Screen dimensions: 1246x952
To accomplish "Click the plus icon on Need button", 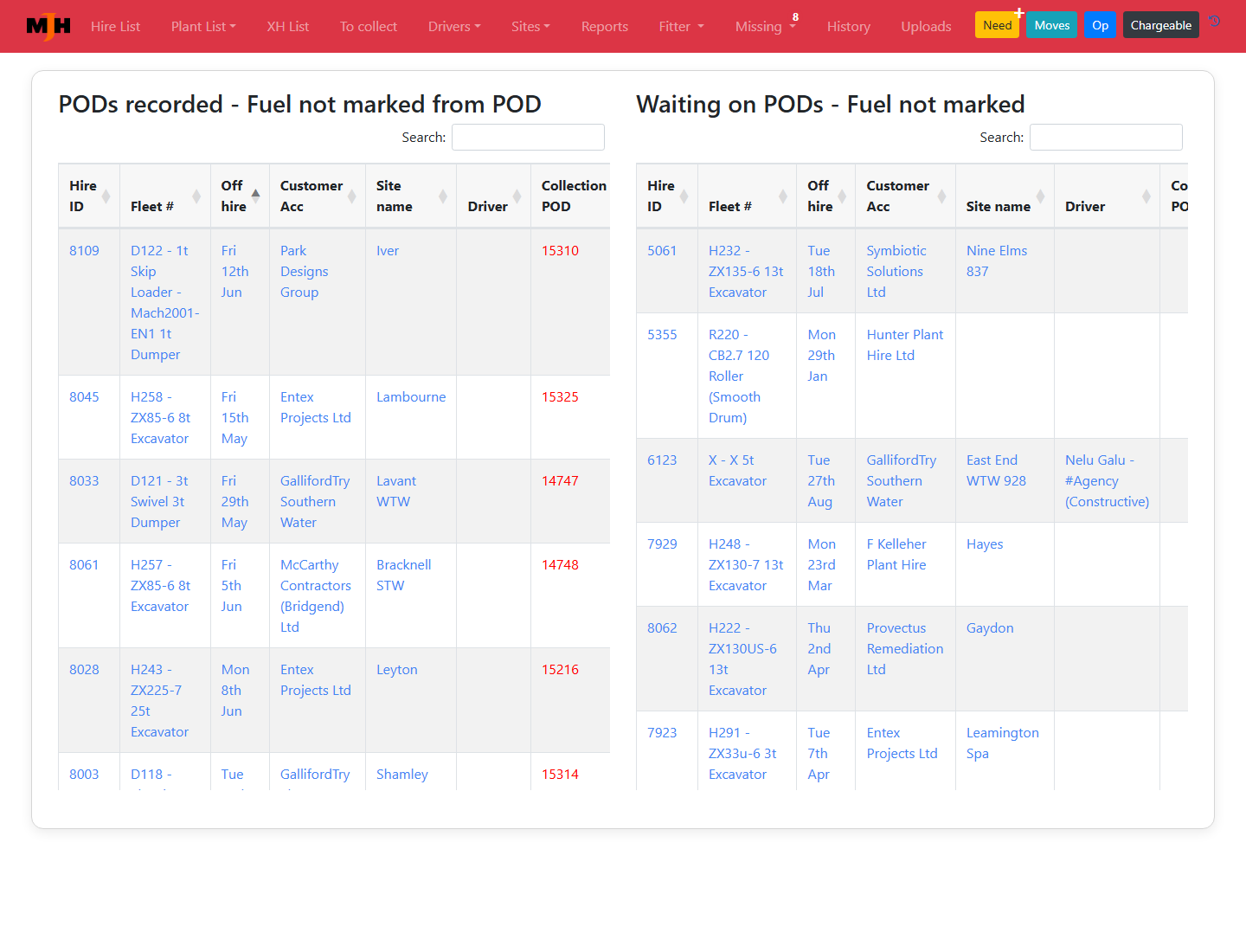I will coord(1019,13).
